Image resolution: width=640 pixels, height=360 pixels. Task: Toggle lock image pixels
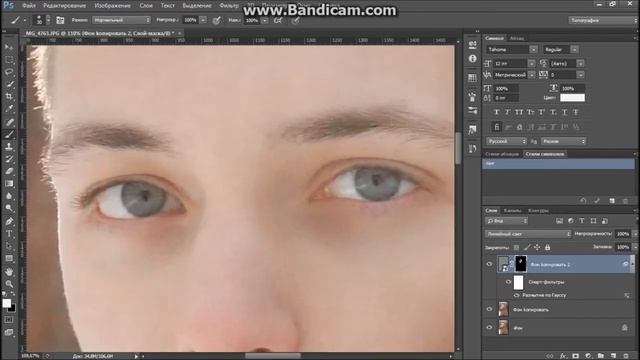(x=527, y=247)
